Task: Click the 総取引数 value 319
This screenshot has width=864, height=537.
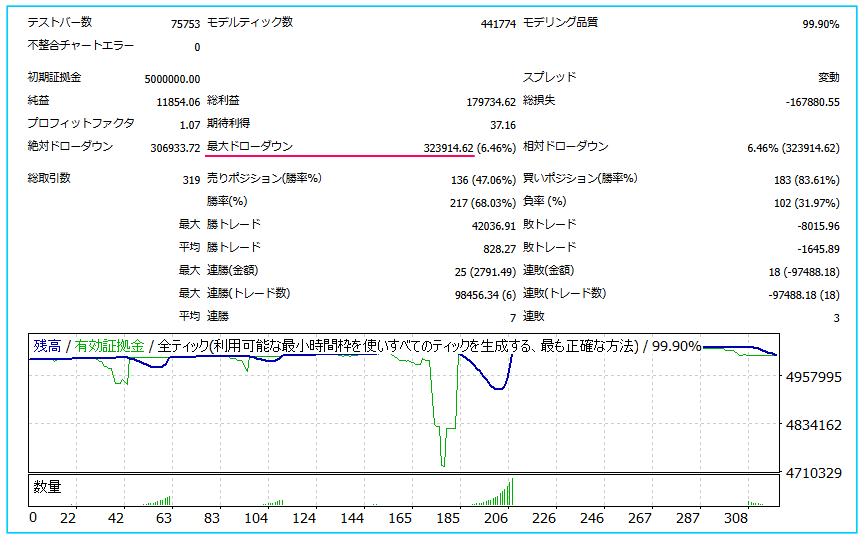Action: [x=191, y=181]
